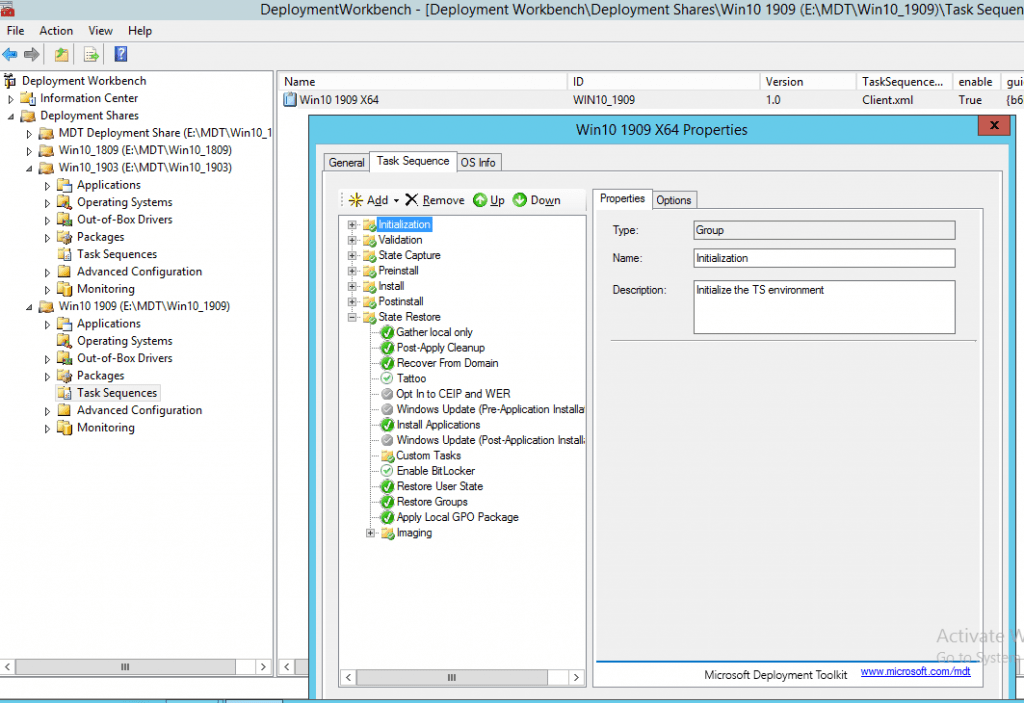Expand the Validation group
Viewport: 1024px width, 703px height.
coord(352,240)
